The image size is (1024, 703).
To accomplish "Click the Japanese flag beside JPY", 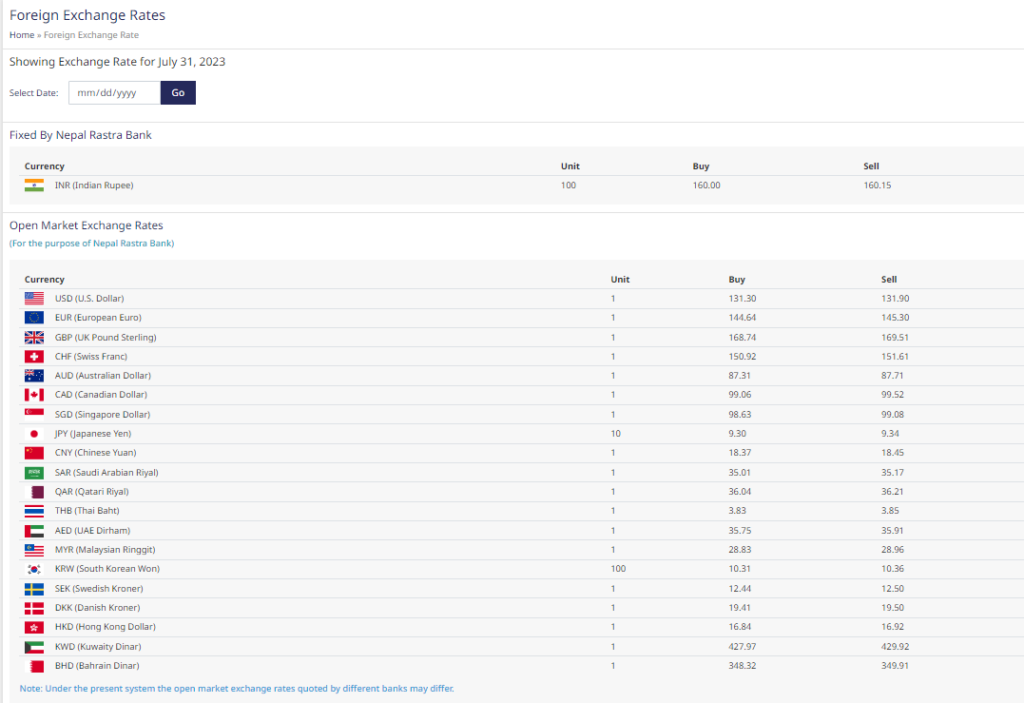I will pyautogui.click(x=34, y=434).
